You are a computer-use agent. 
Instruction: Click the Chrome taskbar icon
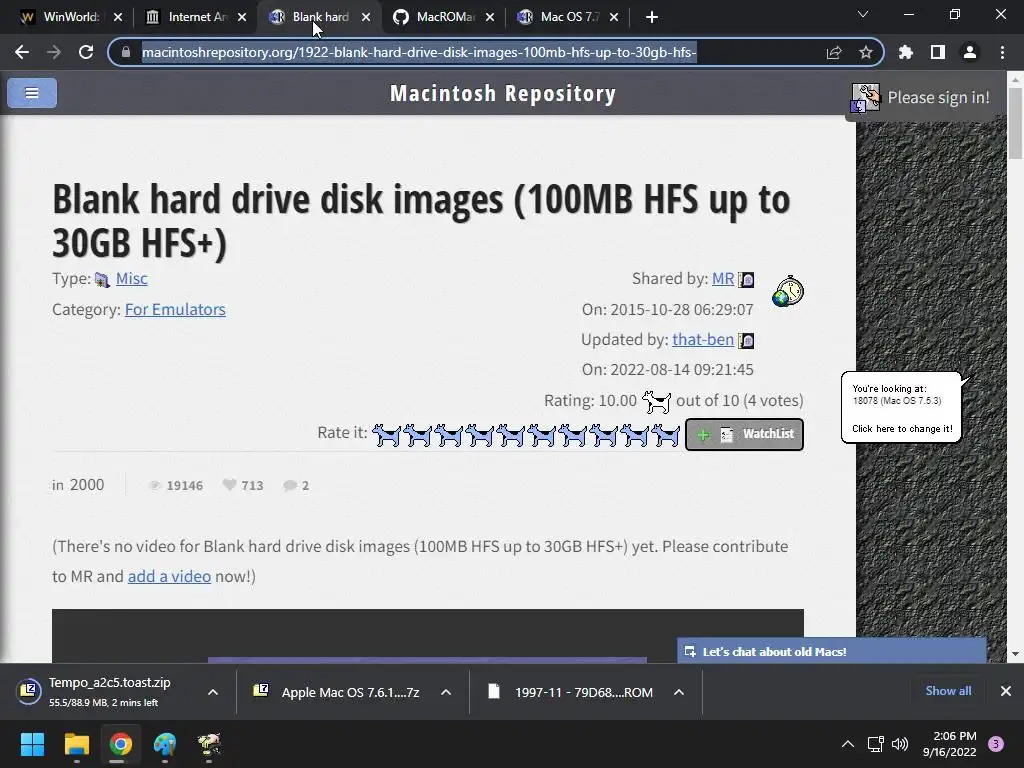coord(121,744)
